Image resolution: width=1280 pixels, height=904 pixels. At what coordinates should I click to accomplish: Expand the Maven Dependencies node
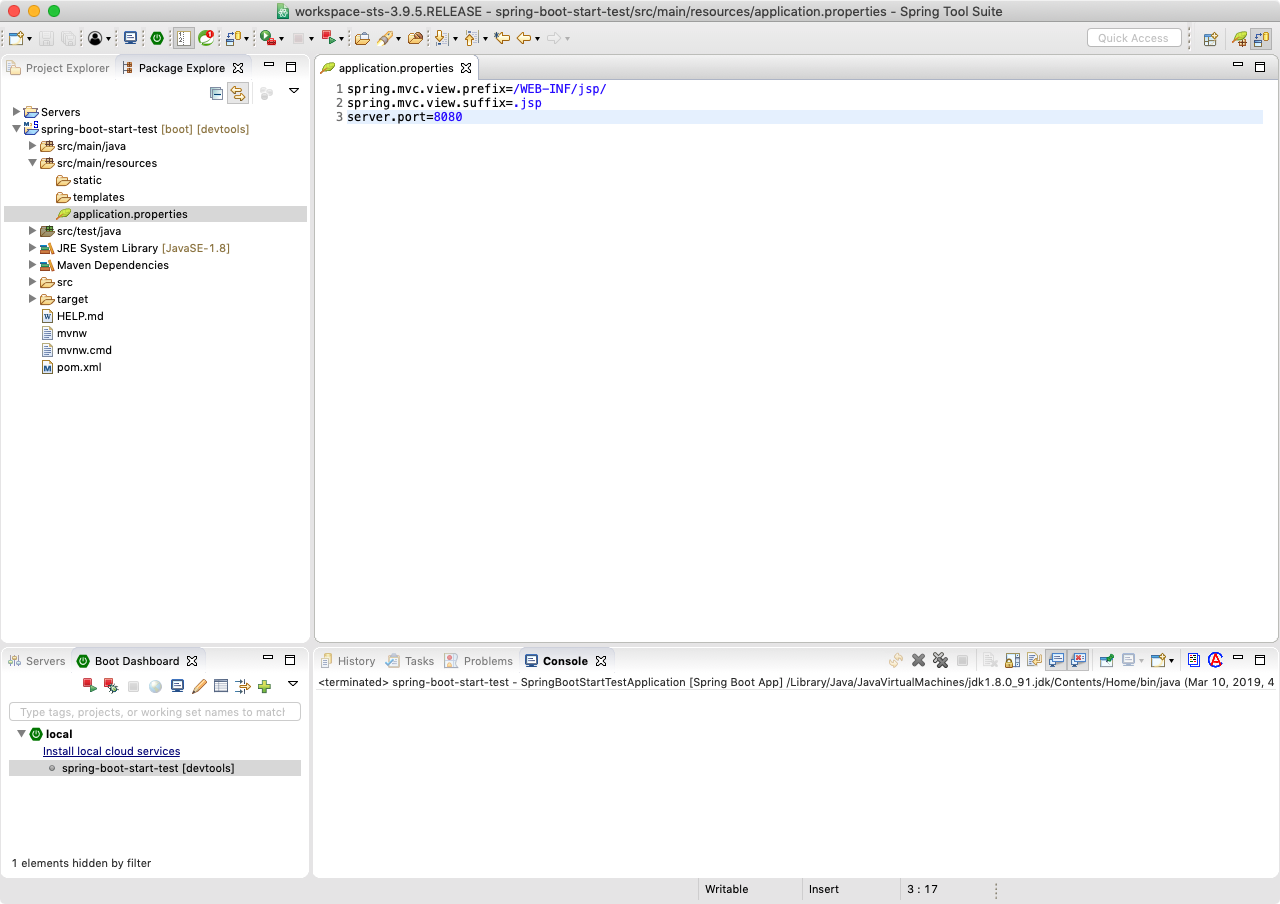point(32,265)
